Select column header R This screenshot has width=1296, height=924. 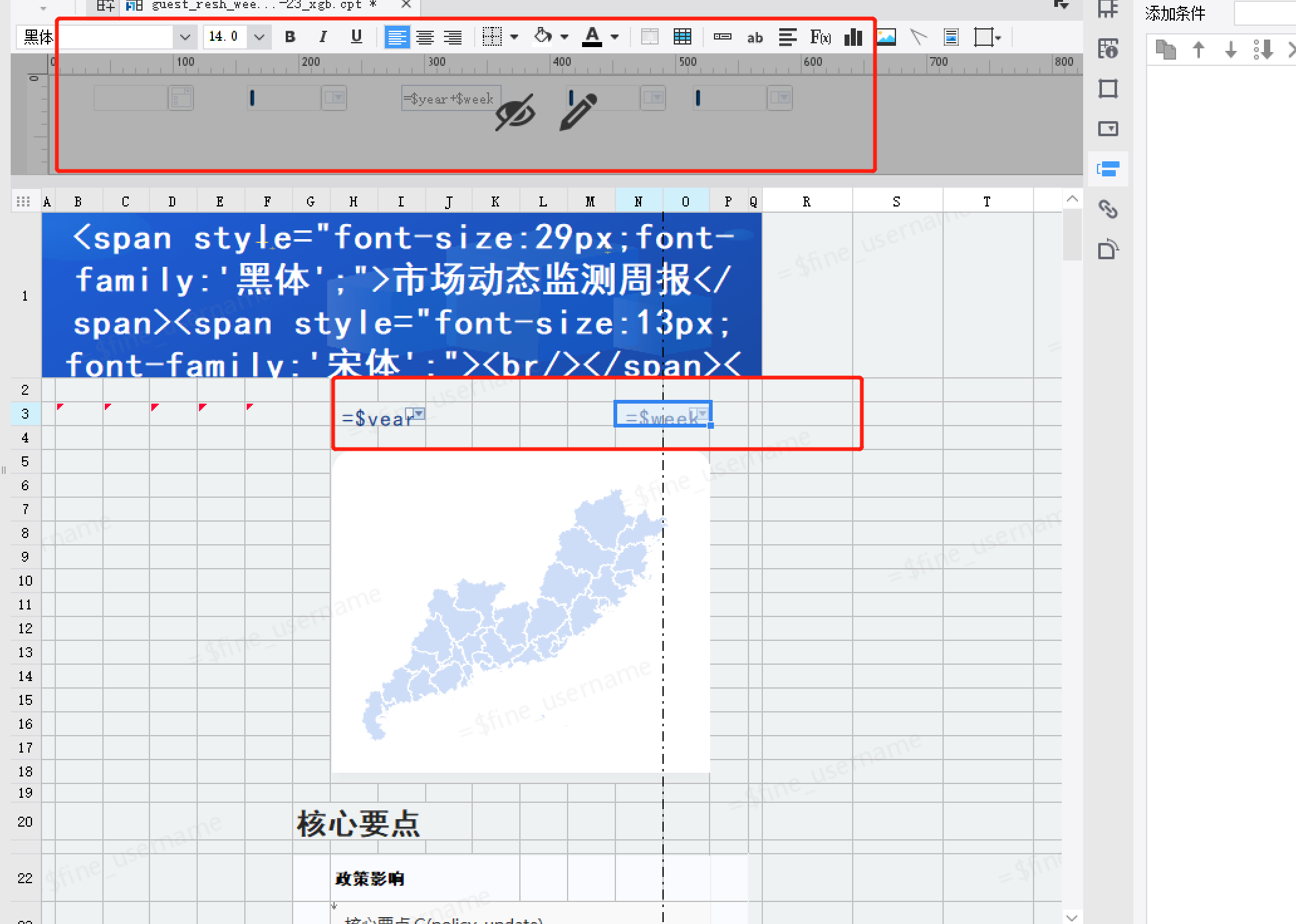[807, 201]
